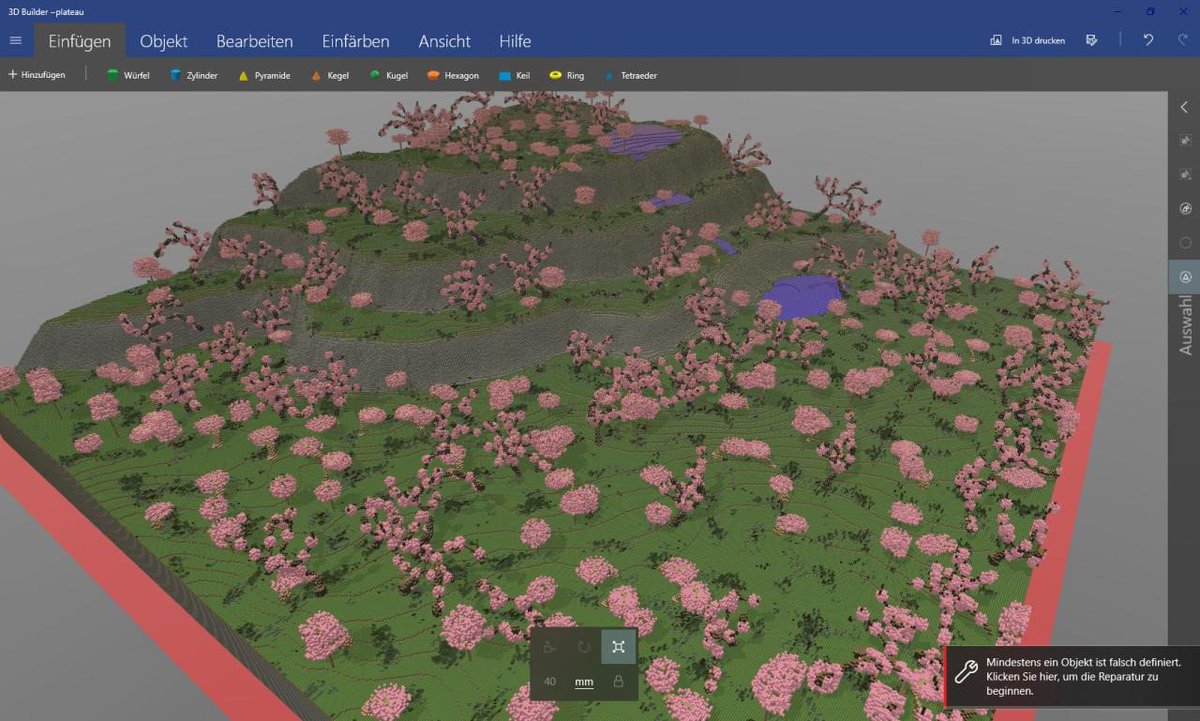Click the highlighted triangle icon in sidebar
1200x721 pixels.
pos(1185,276)
